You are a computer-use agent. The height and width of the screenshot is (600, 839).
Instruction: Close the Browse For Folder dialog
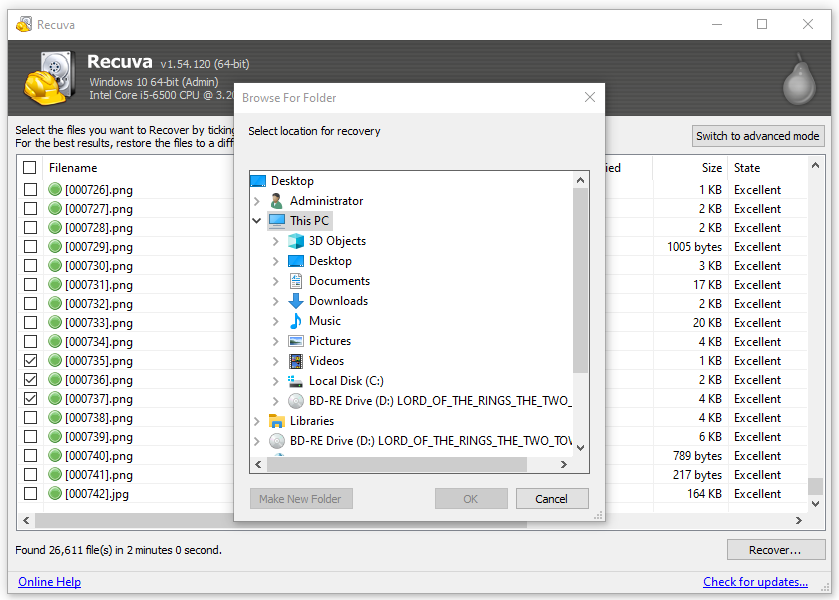coord(590,98)
